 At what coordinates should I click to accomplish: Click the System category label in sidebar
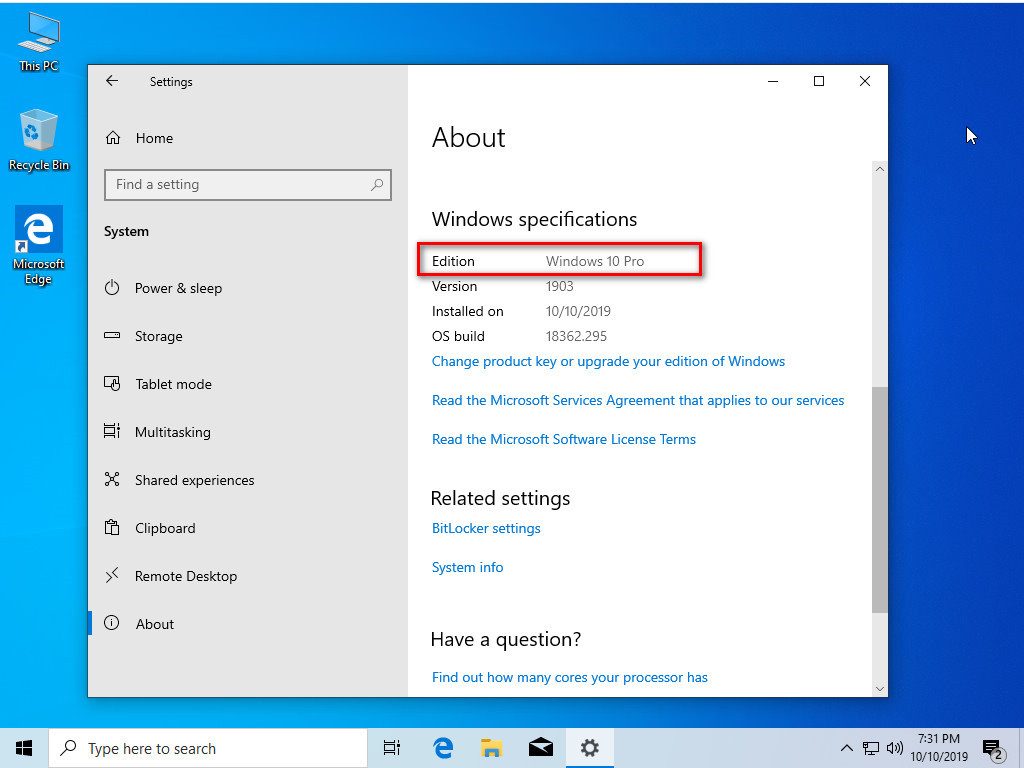click(126, 232)
